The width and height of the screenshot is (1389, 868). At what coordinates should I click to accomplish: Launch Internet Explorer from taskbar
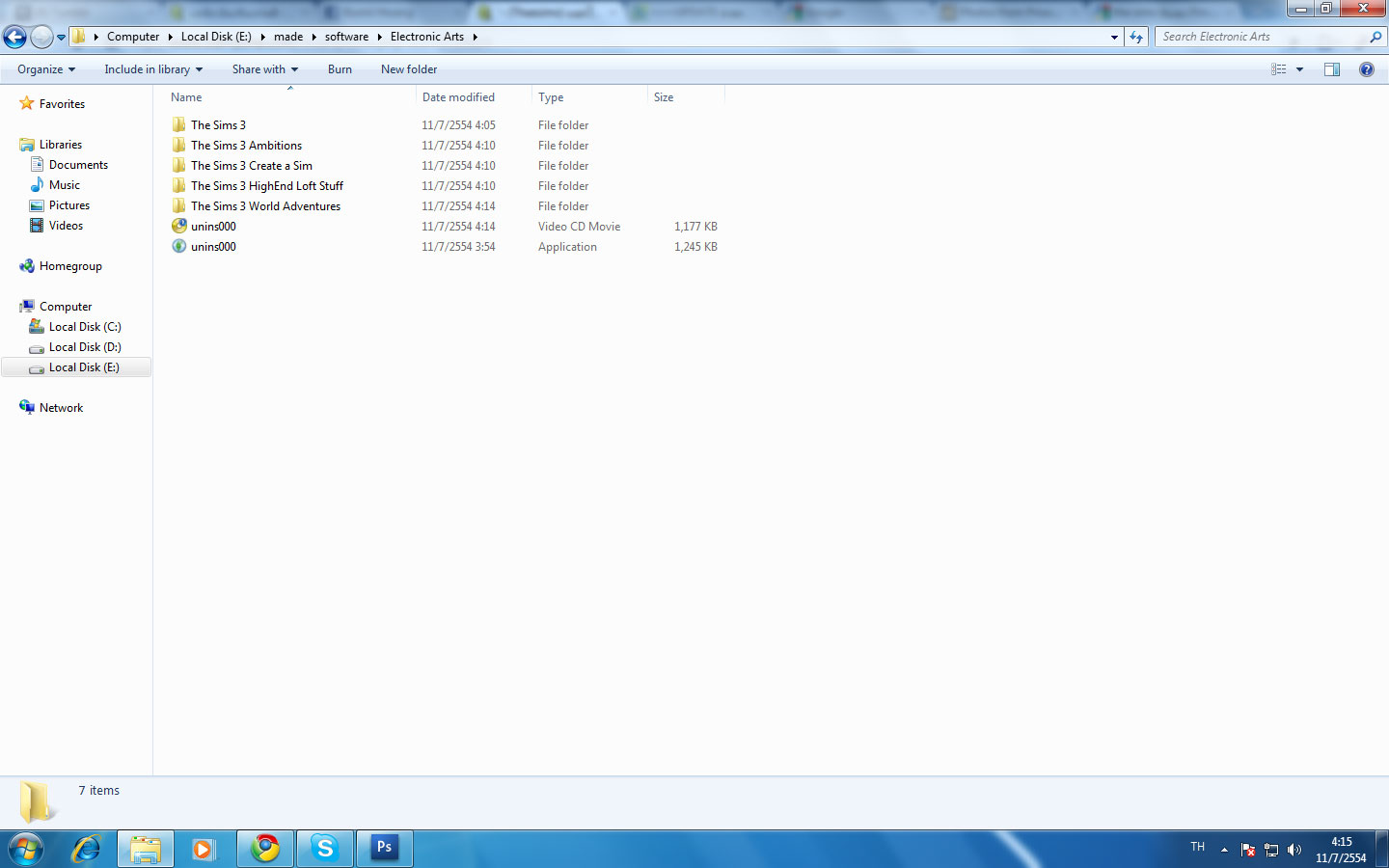(87, 849)
